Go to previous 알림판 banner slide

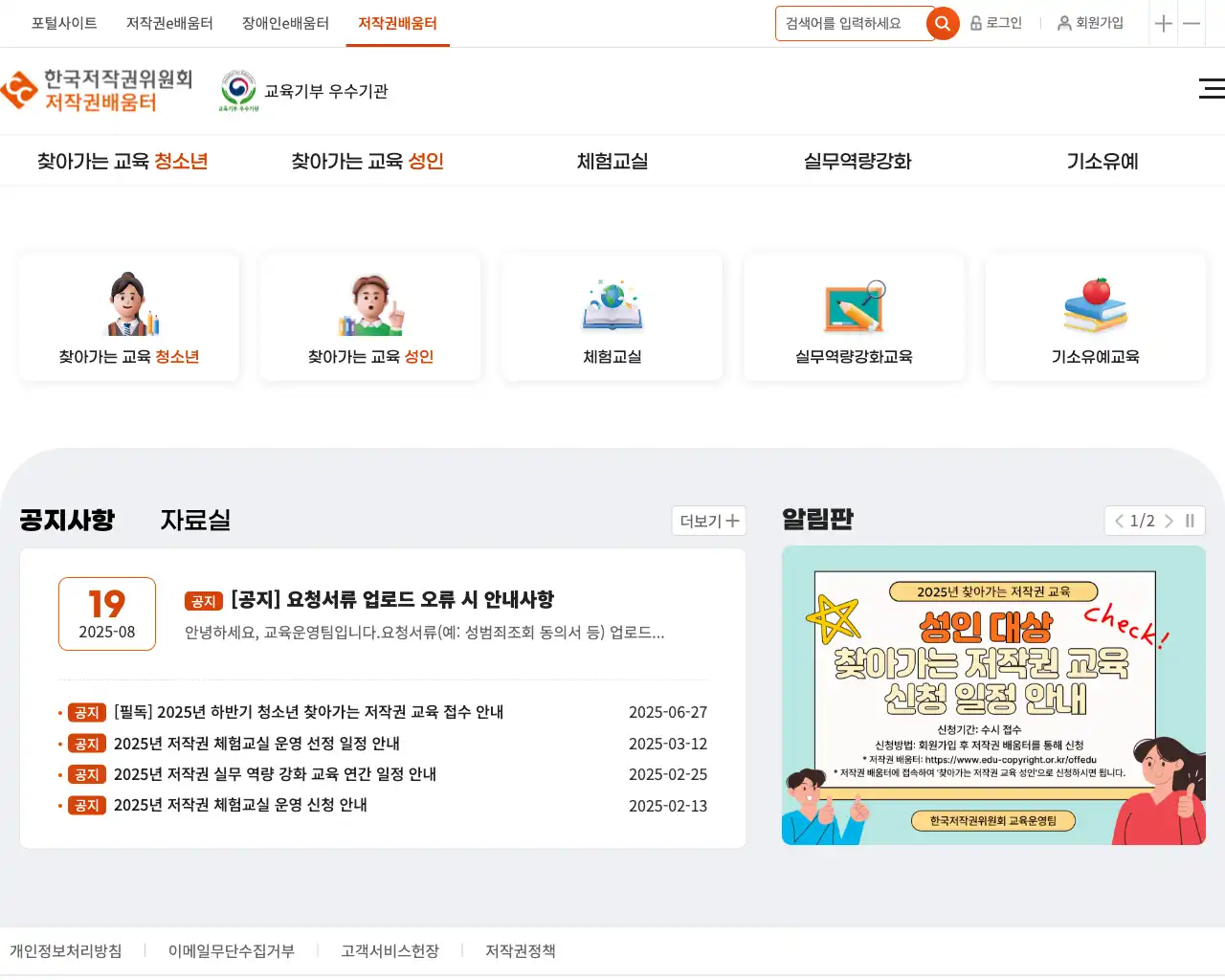coord(1119,521)
